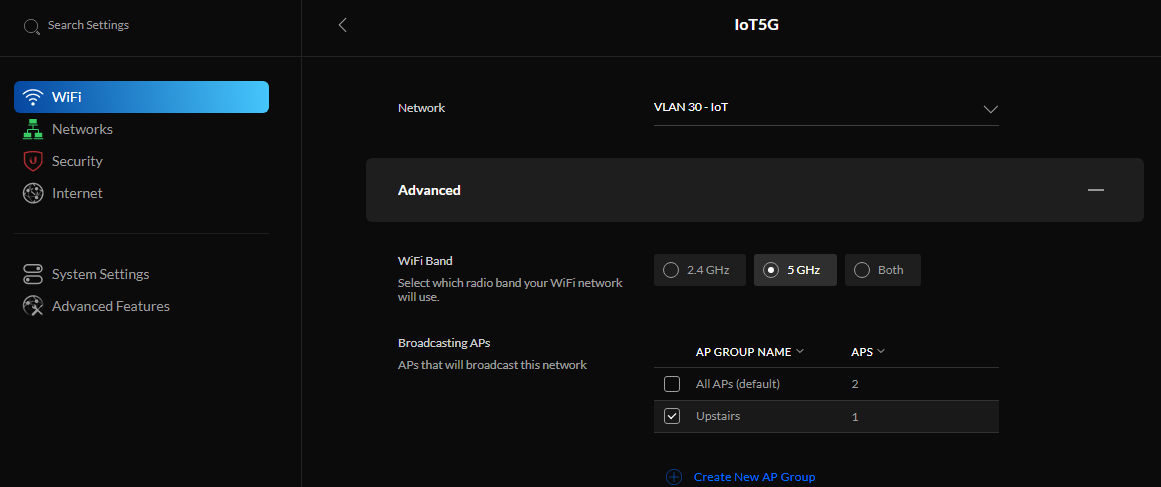Click the Security shield icon

pyautogui.click(x=33, y=161)
